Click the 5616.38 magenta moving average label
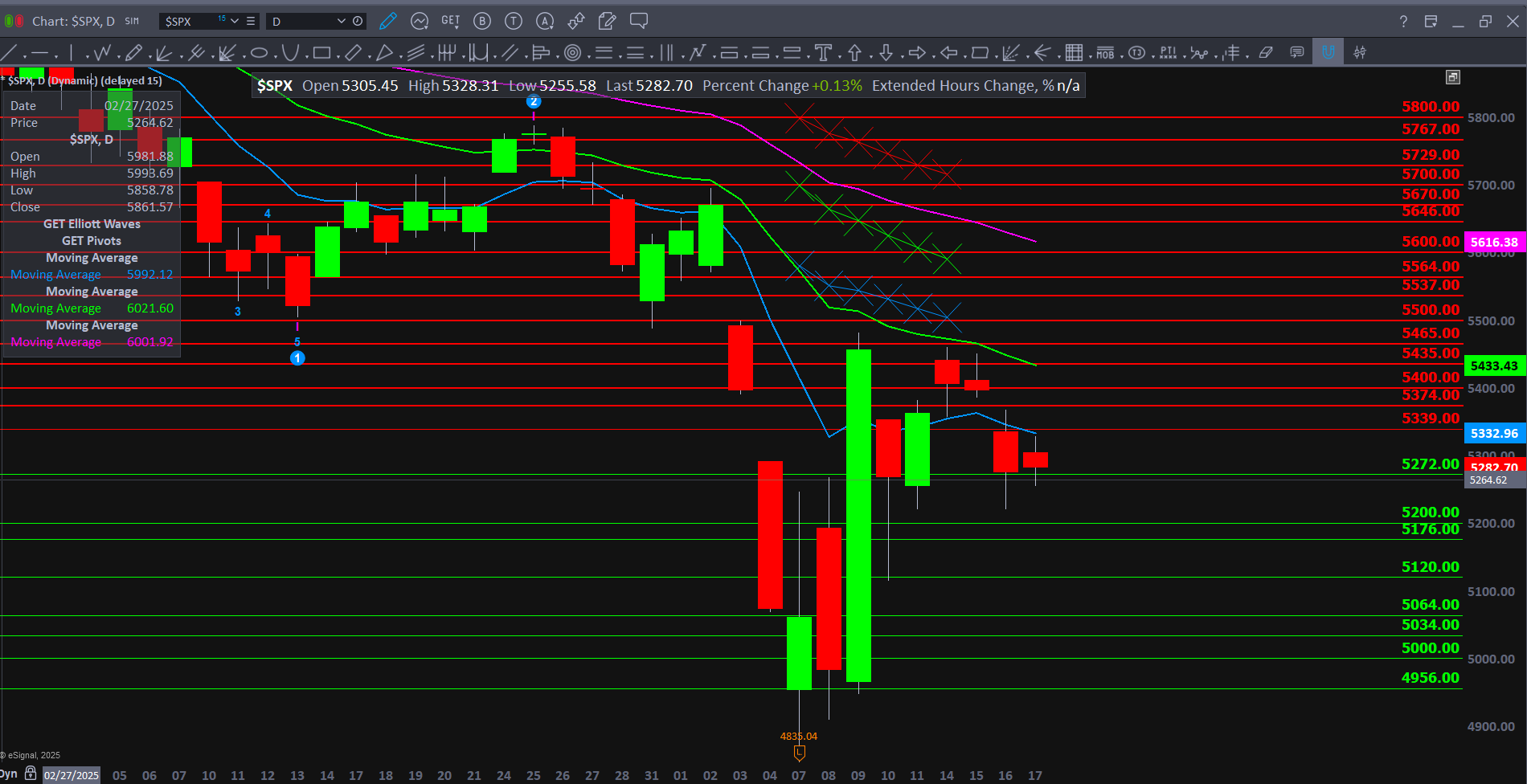The width and height of the screenshot is (1527, 784). [1494, 242]
